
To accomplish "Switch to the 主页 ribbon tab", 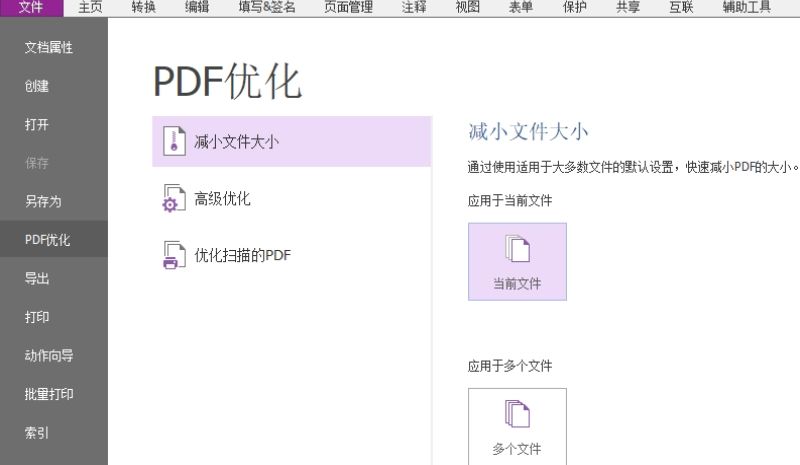I will [x=90, y=7].
